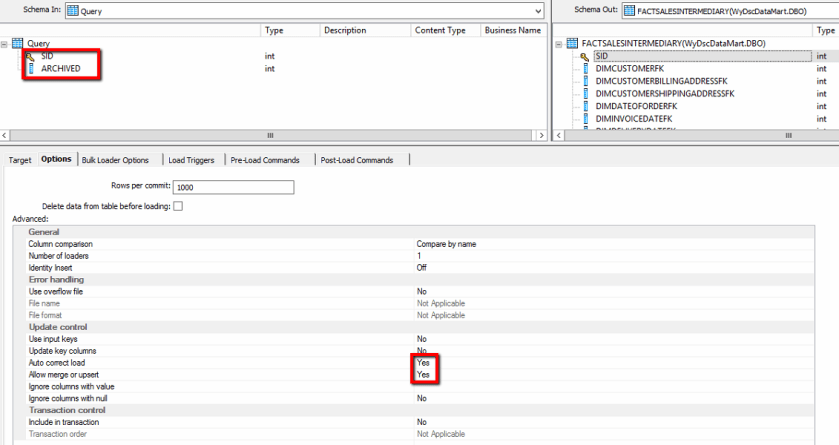The width and height of the screenshot is (839, 445).
Task: Click the Rows per commit input field
Action: point(233,187)
